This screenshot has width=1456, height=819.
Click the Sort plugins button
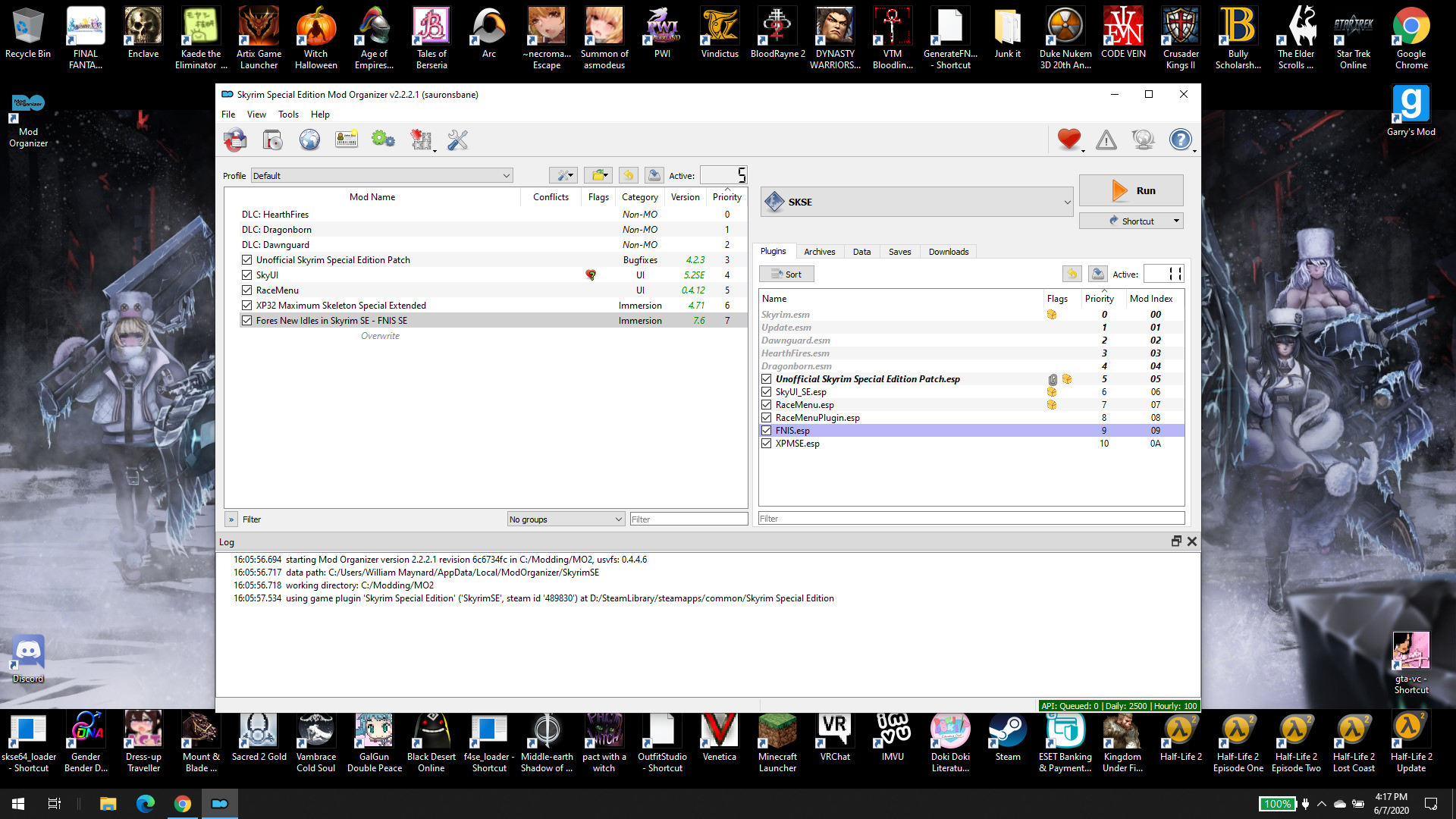pyautogui.click(x=786, y=275)
